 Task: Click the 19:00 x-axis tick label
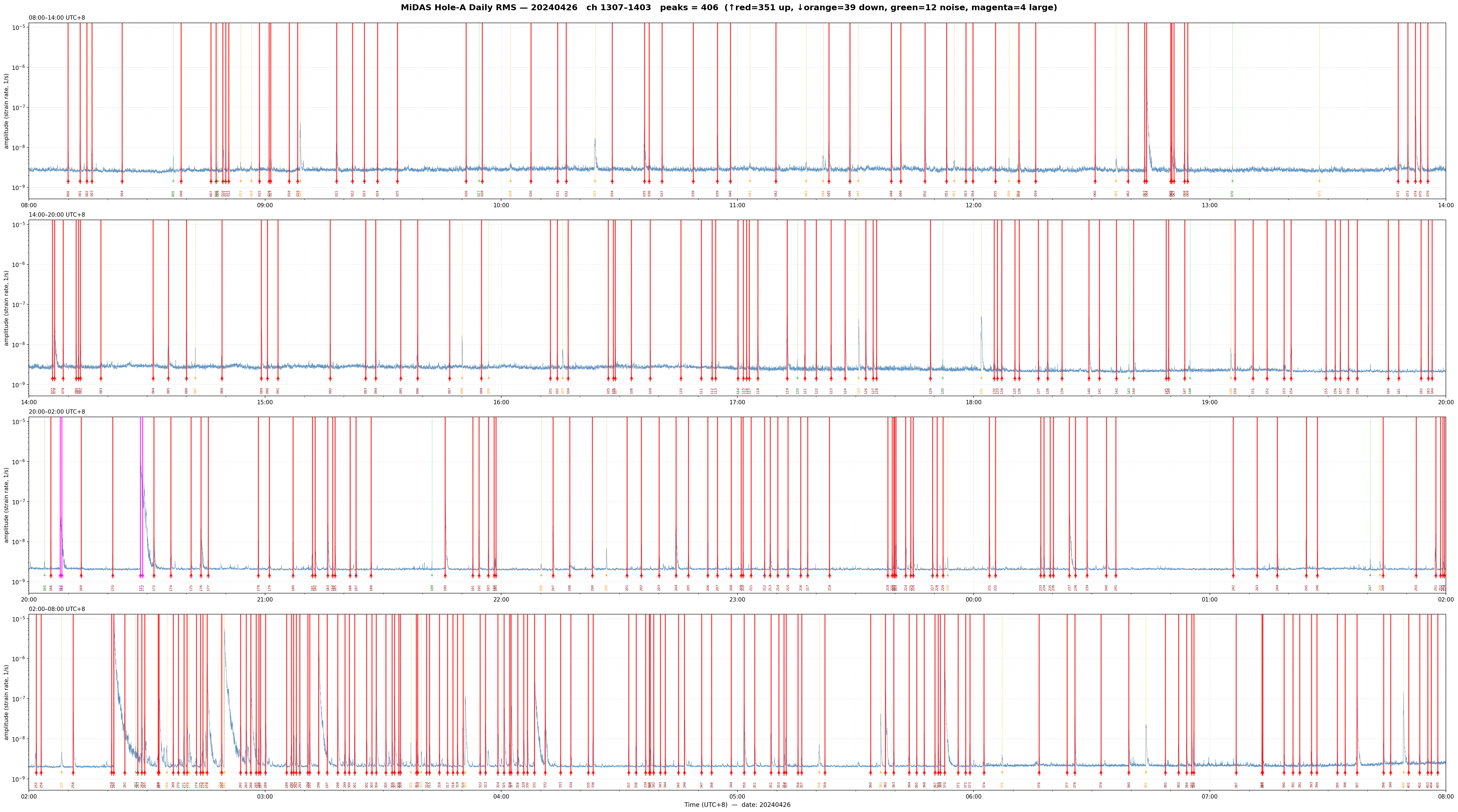(x=1210, y=402)
